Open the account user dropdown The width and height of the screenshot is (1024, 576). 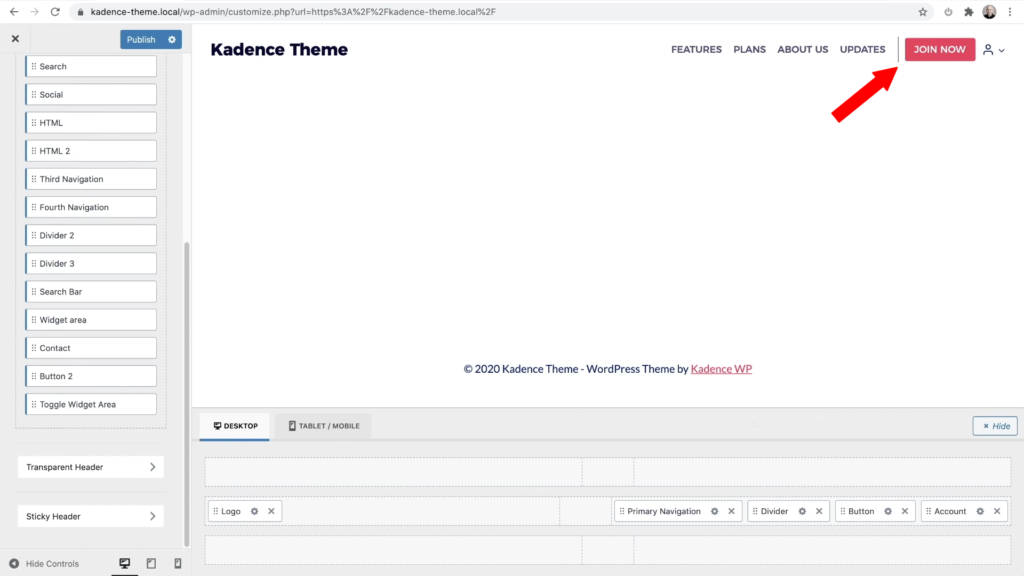(994, 50)
